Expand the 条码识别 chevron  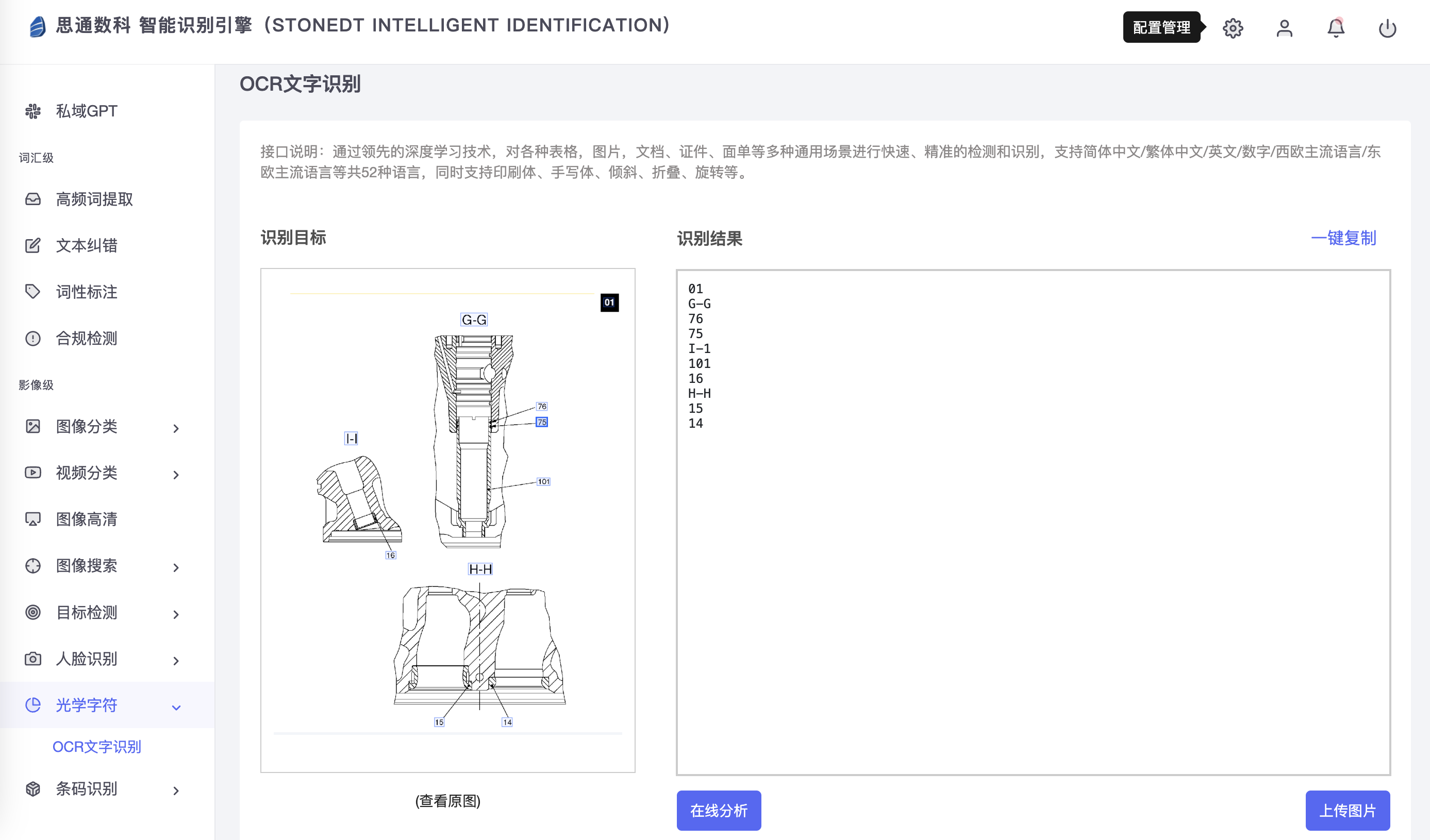tap(176, 791)
